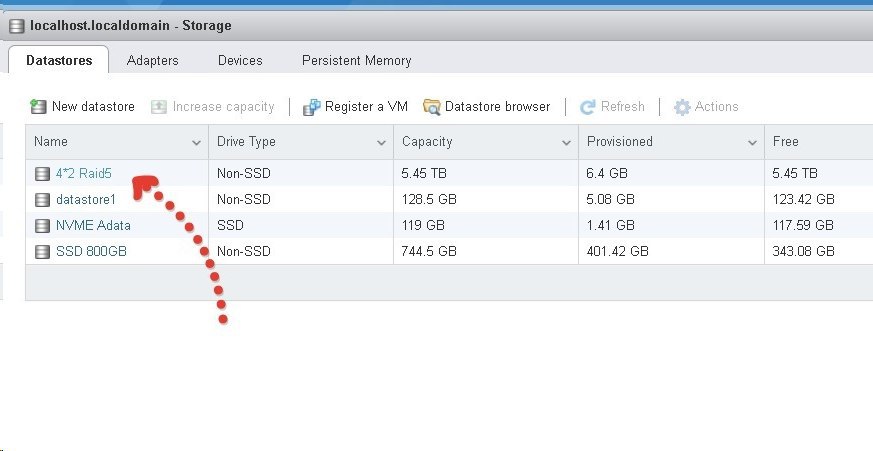
Task: Open the Name column dropdown arrow
Action: coord(196,143)
